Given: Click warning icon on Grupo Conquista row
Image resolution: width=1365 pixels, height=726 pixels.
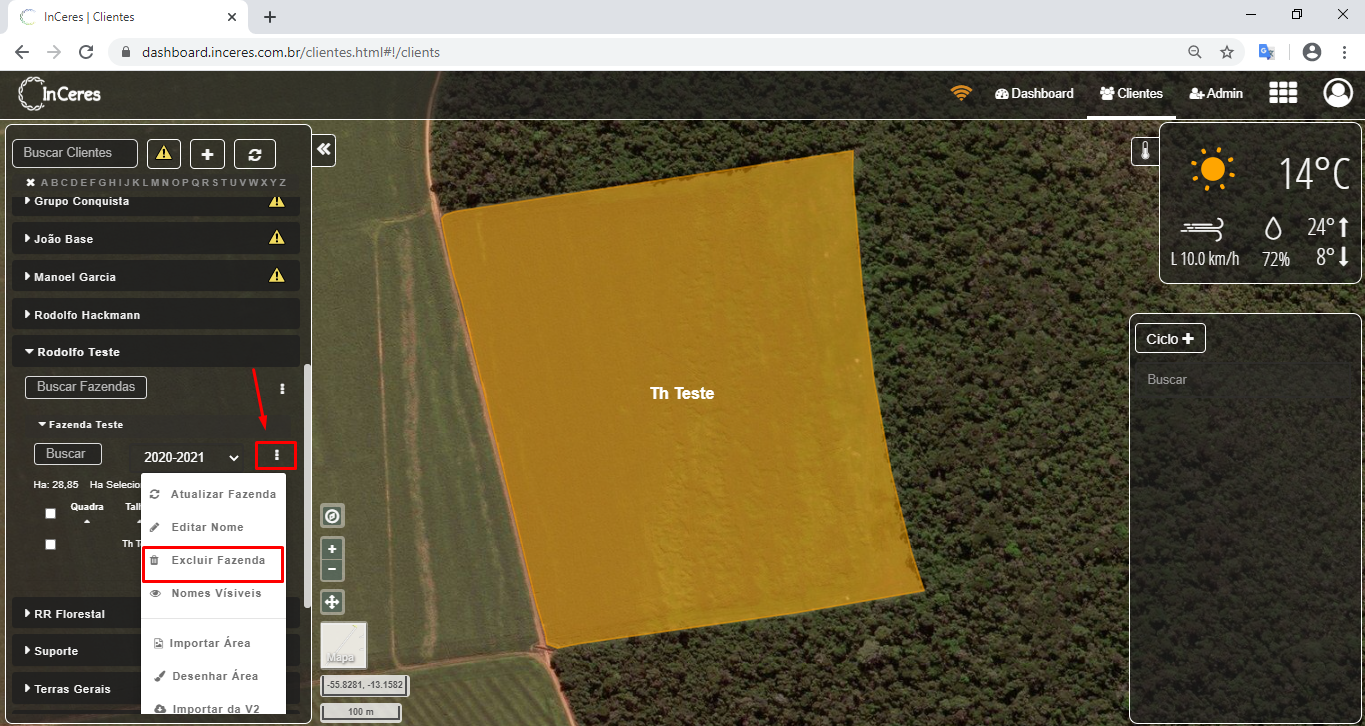Looking at the screenshot, I should coord(277,201).
